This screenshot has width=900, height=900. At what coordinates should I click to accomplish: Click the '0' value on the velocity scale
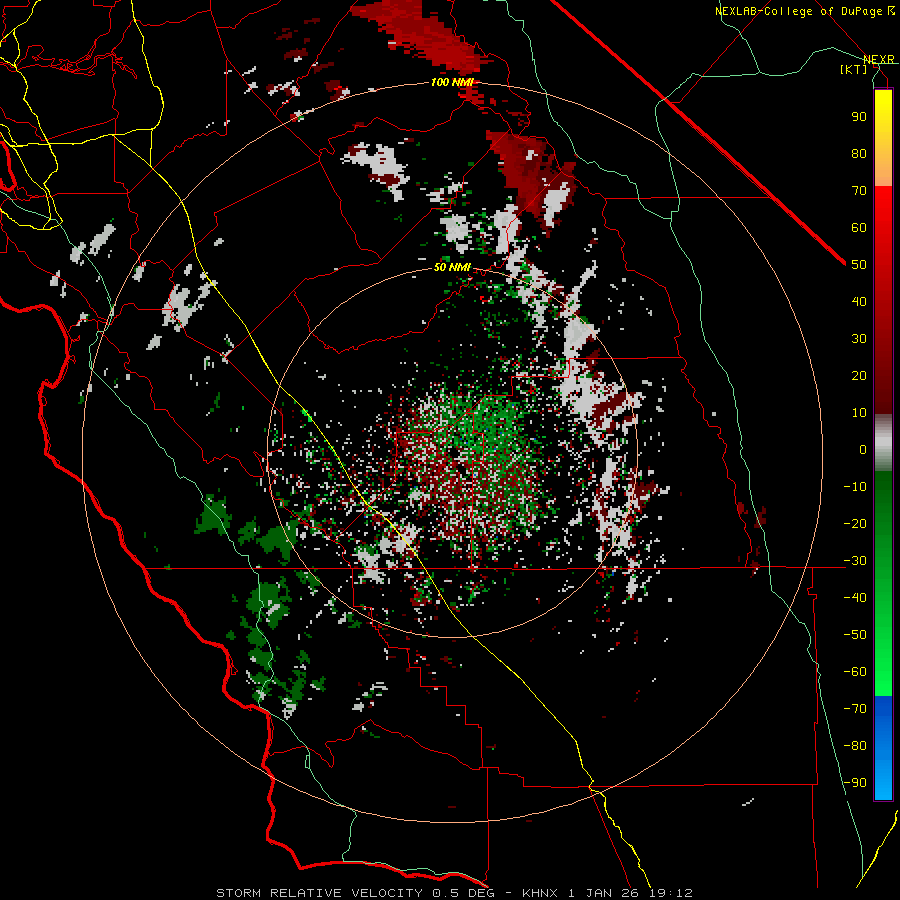863,449
